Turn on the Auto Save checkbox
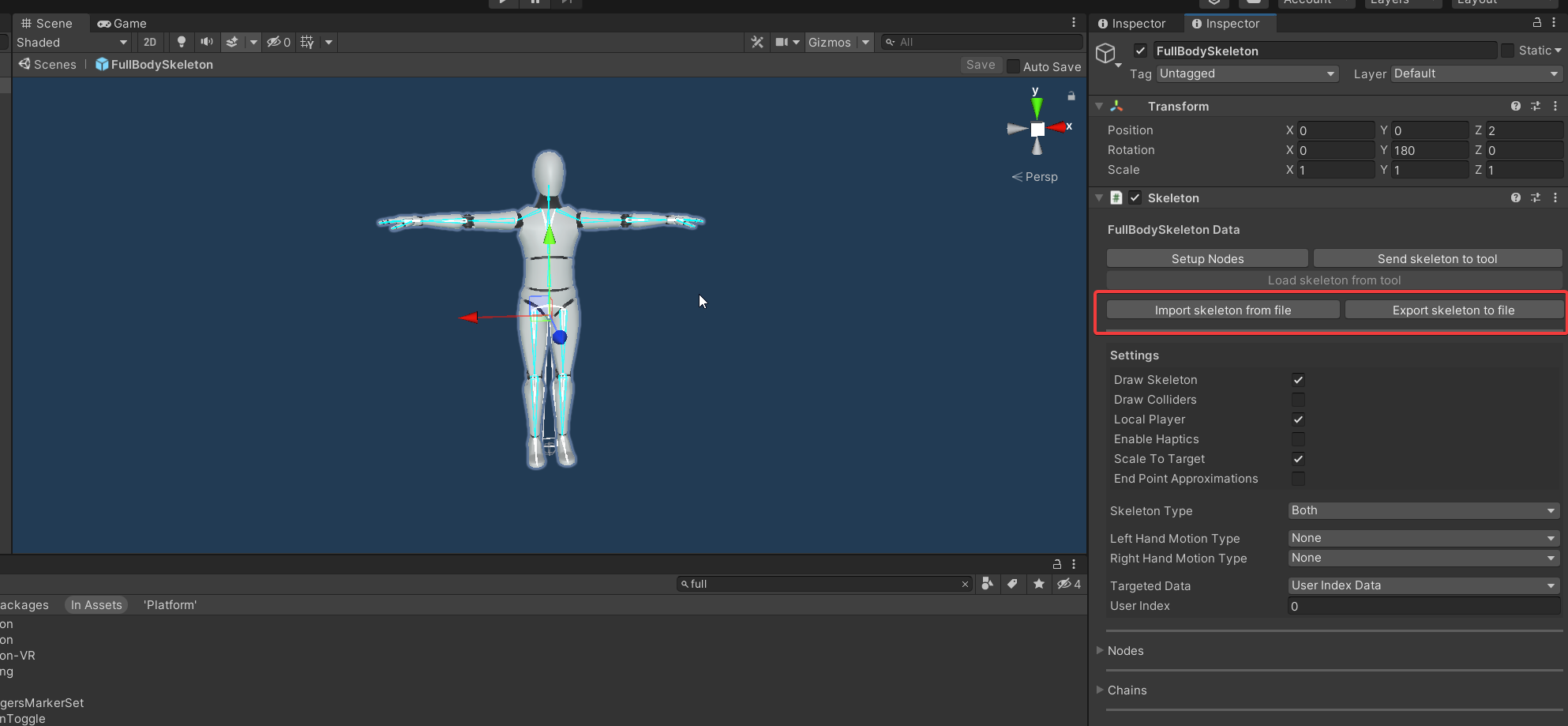Image resolution: width=1568 pixels, height=726 pixels. 1013,66
